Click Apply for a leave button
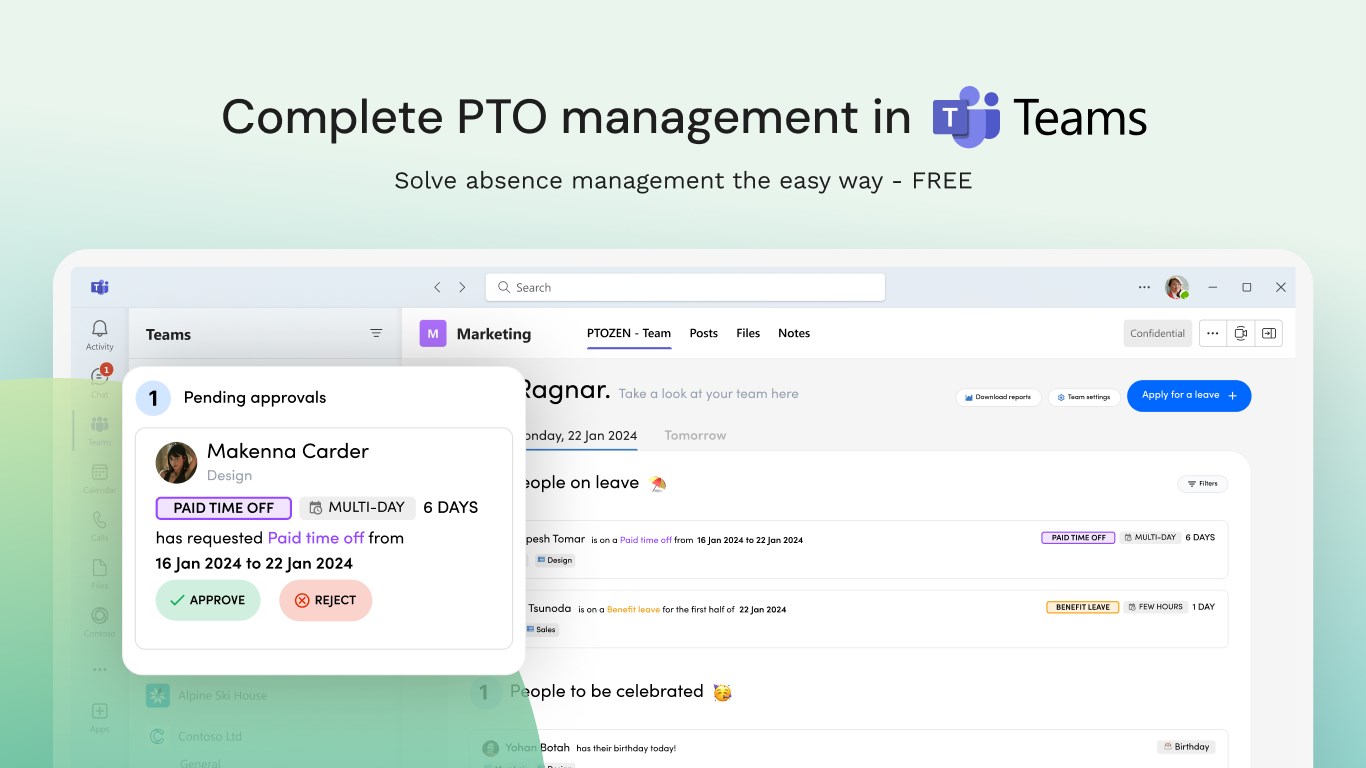This screenshot has height=768, width=1366. 1189,395
